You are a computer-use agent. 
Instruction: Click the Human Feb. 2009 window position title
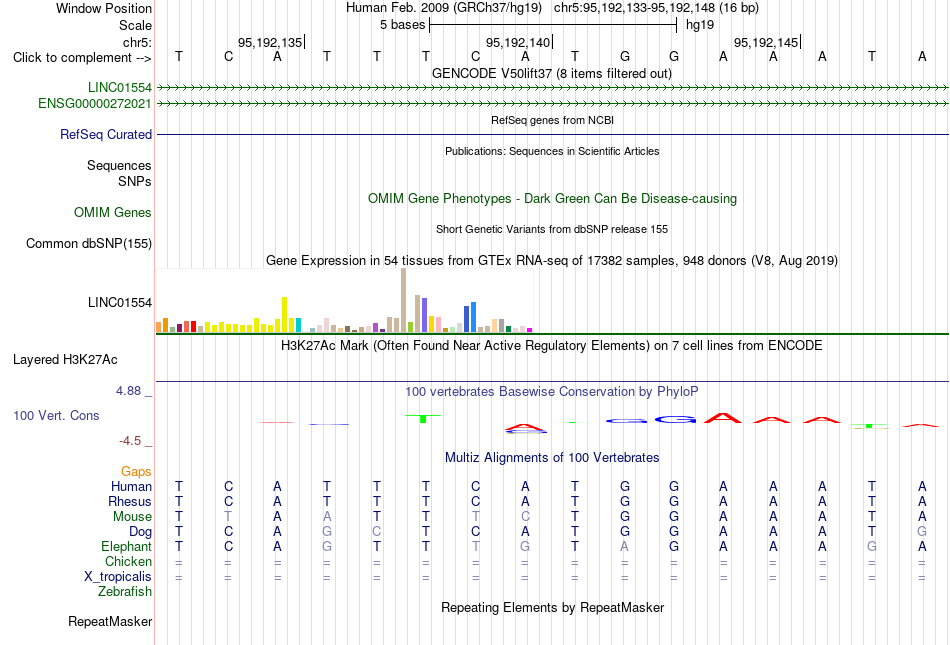(x=552, y=8)
